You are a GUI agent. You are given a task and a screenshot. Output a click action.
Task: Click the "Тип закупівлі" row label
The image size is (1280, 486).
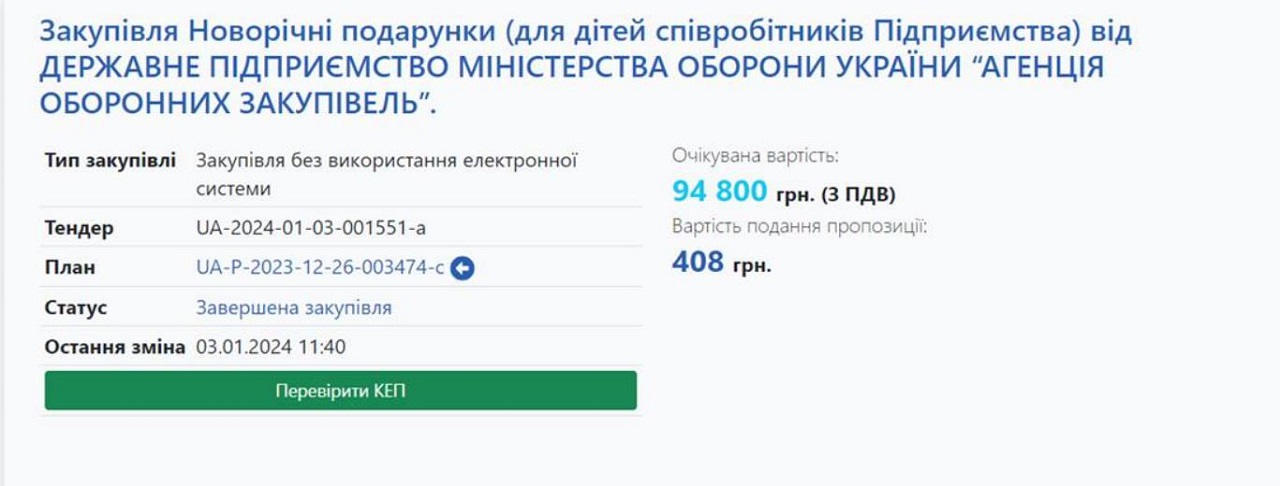[x=110, y=161]
